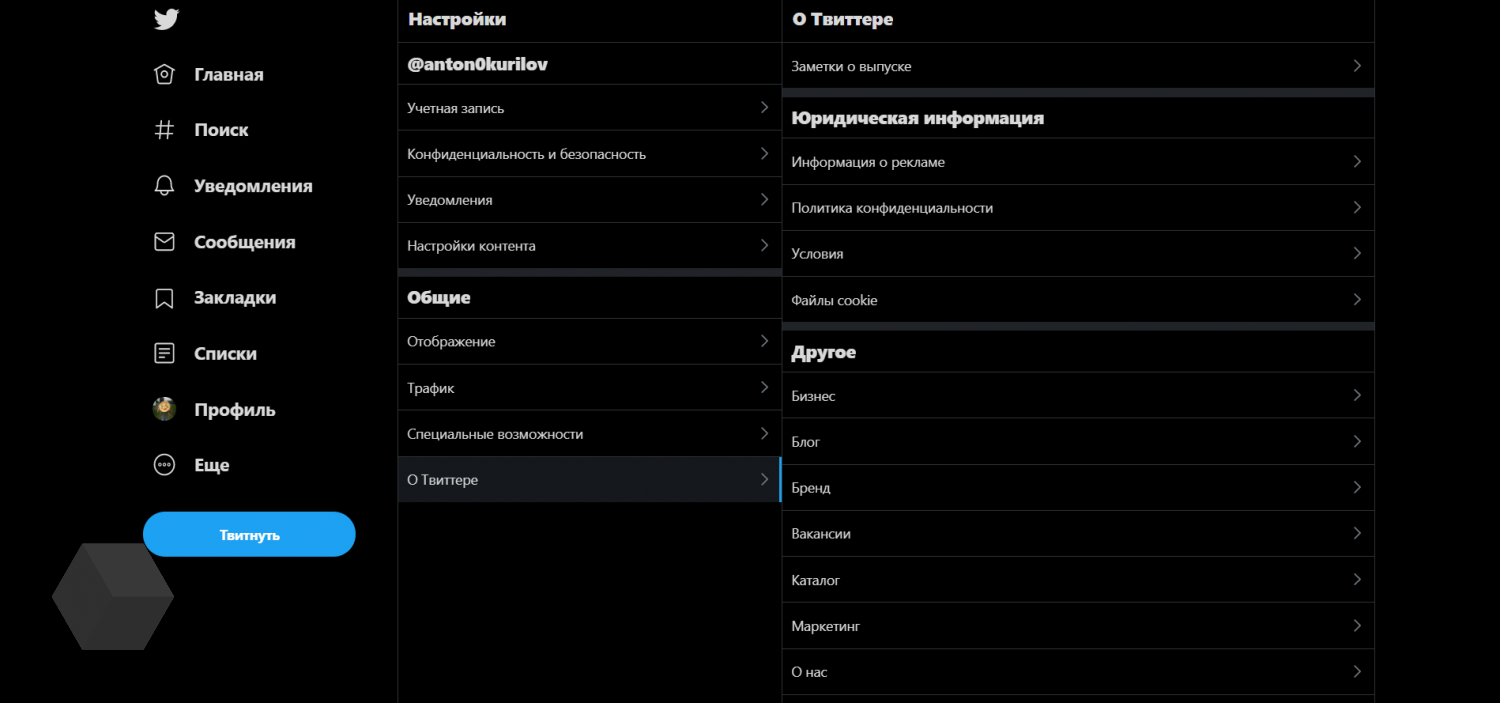Click the Twitter bird logo
This screenshot has width=1500, height=703.
[x=165, y=19]
